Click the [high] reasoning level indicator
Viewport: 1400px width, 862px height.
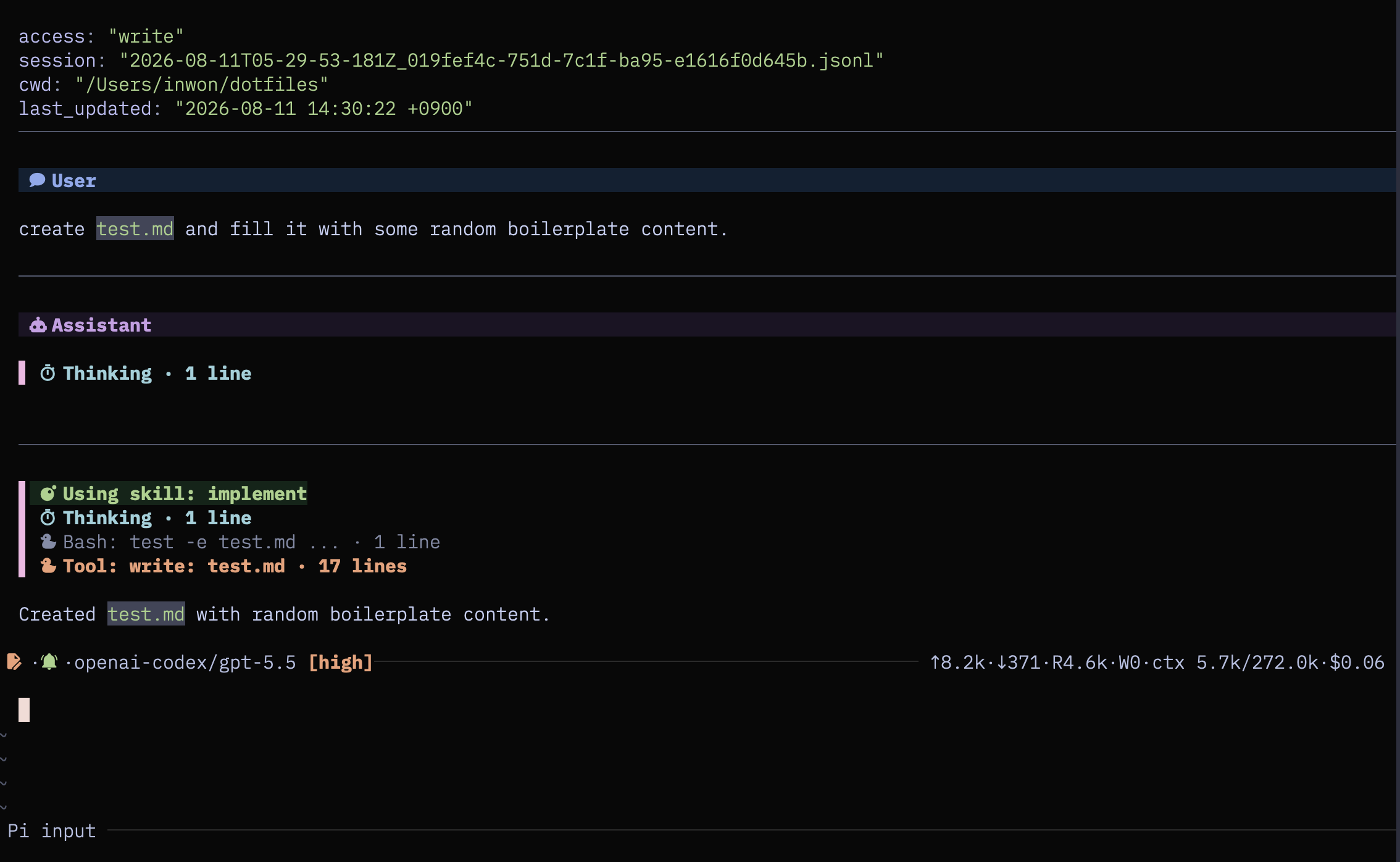341,662
